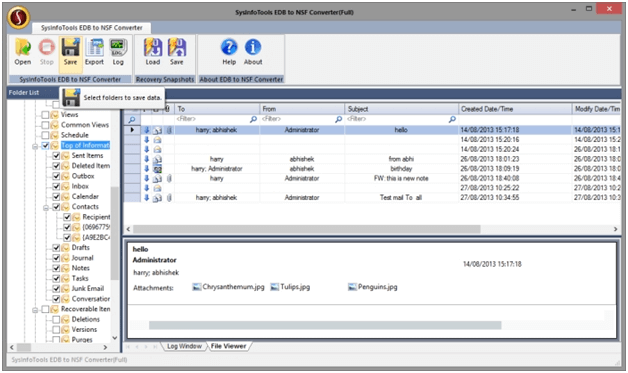The image size is (628, 373).
Task: Click the email list horizontal scrollbar
Action: point(306,229)
